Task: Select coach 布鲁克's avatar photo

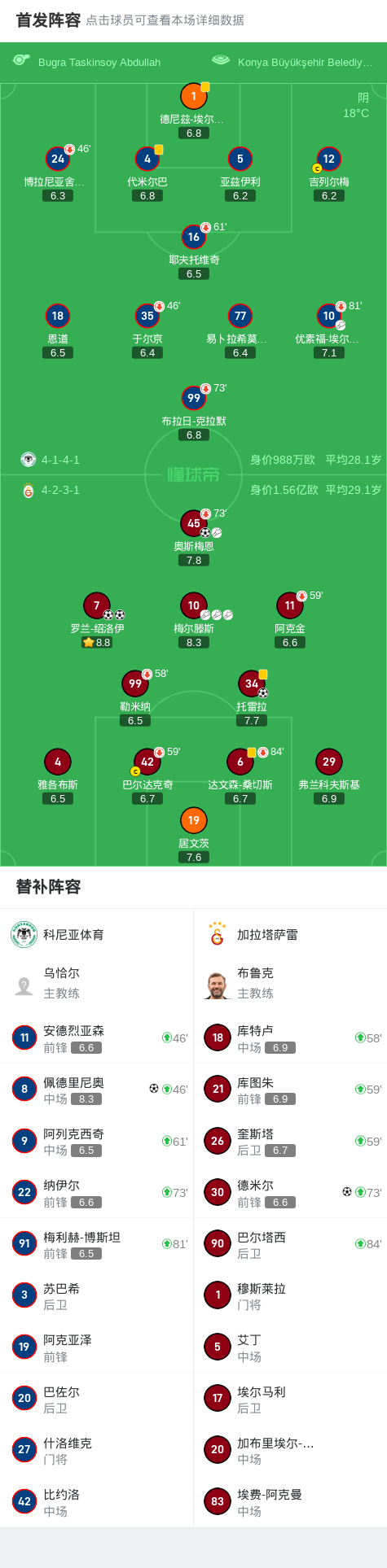Action: tap(217, 985)
